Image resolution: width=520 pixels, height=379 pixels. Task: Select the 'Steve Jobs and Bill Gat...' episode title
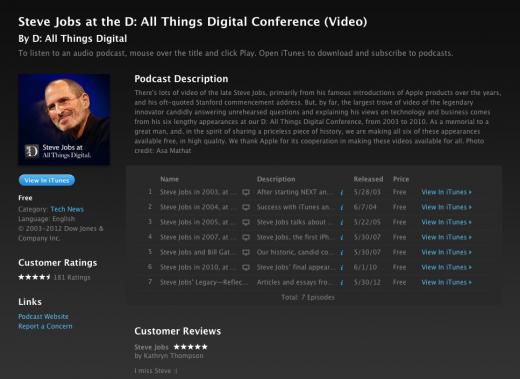click(x=198, y=252)
